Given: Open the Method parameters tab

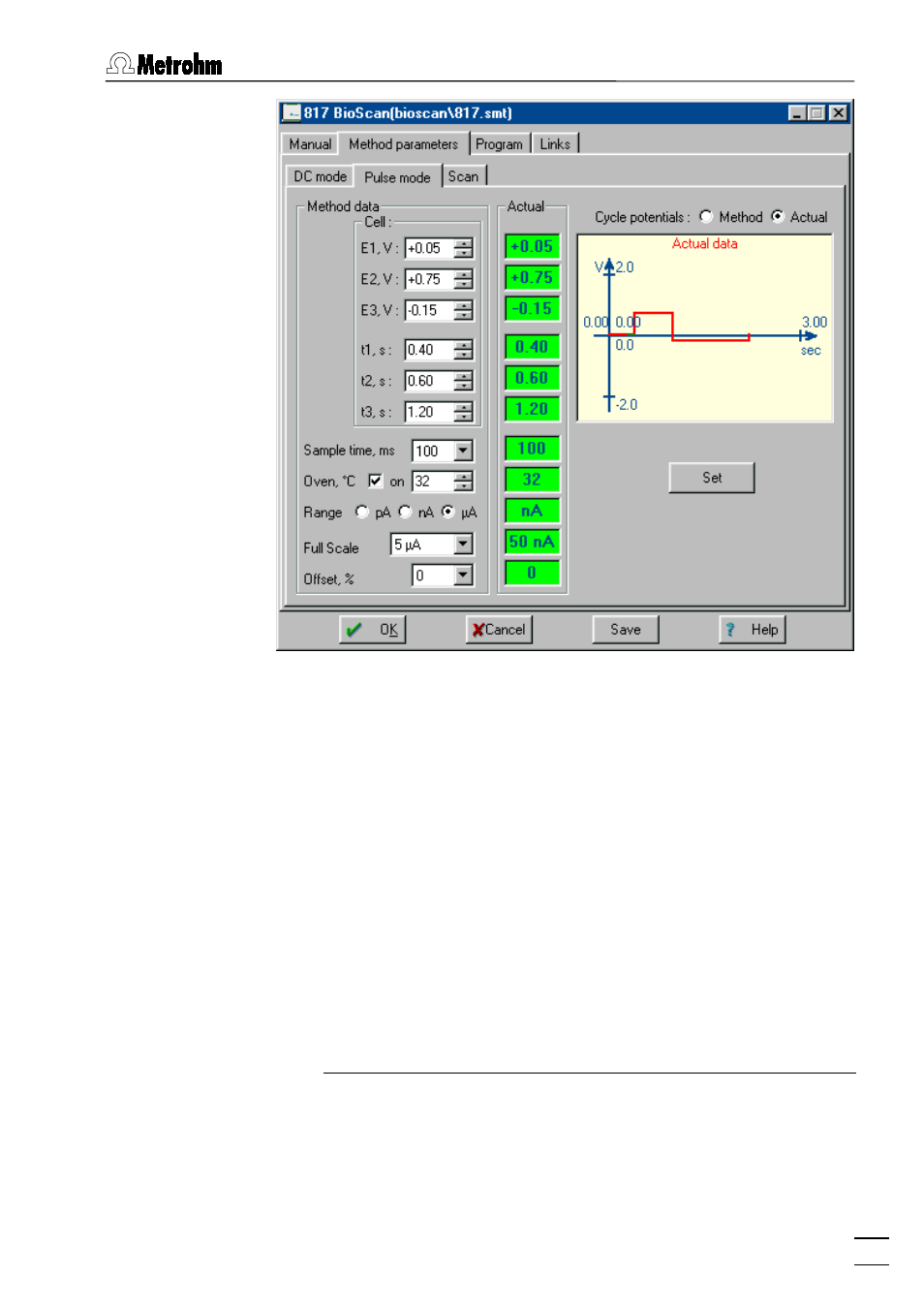Looking at the screenshot, I should click(403, 143).
